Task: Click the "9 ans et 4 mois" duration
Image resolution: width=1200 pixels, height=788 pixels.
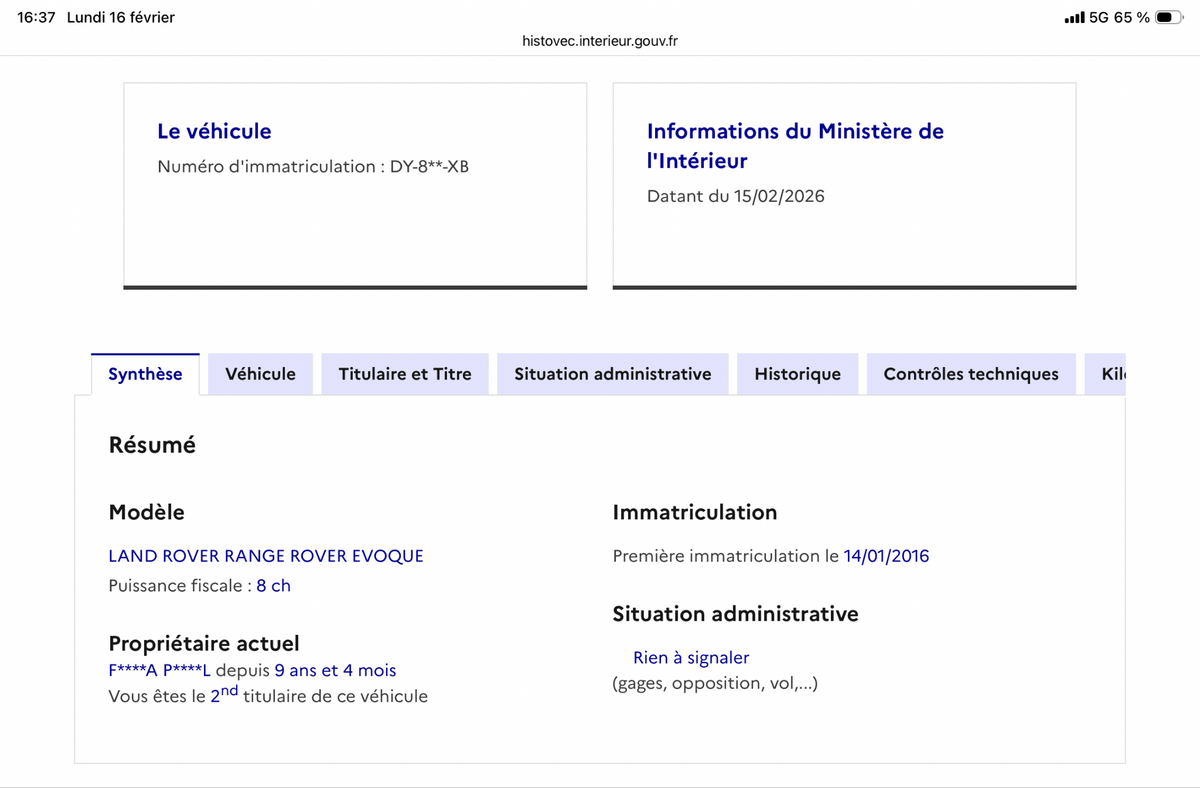Action: point(335,670)
